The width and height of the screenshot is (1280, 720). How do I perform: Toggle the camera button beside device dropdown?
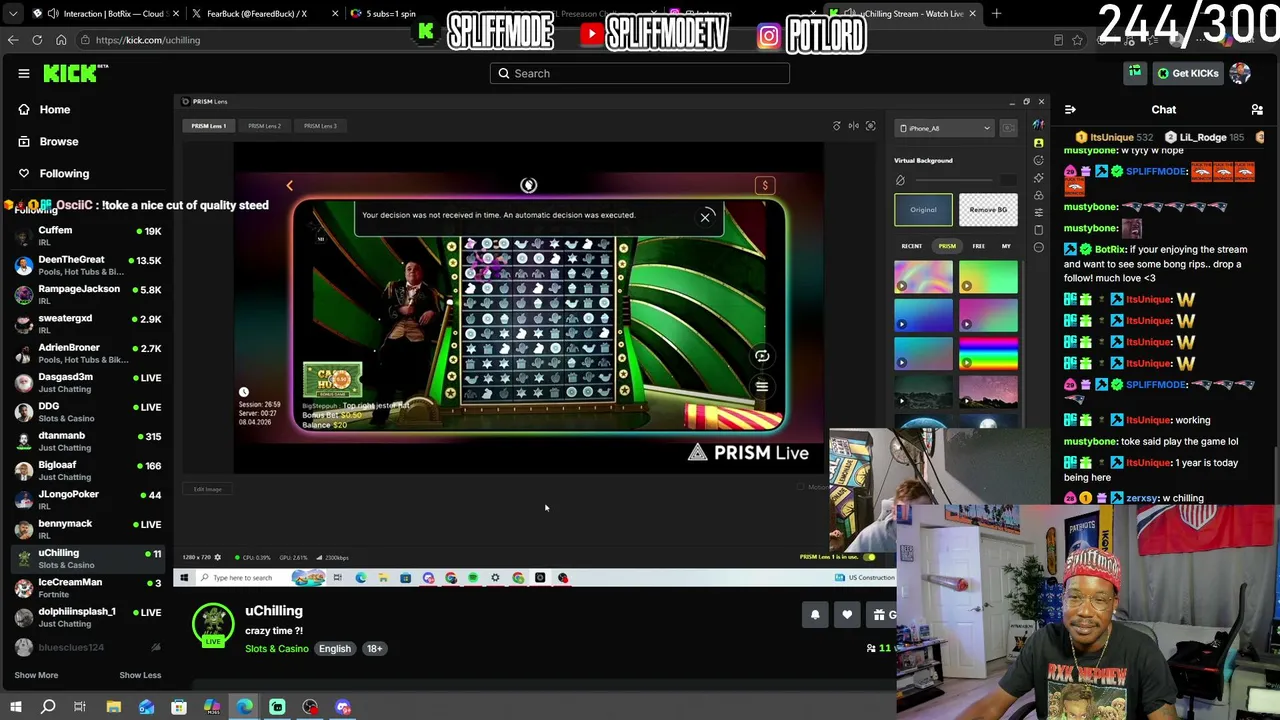1008,128
